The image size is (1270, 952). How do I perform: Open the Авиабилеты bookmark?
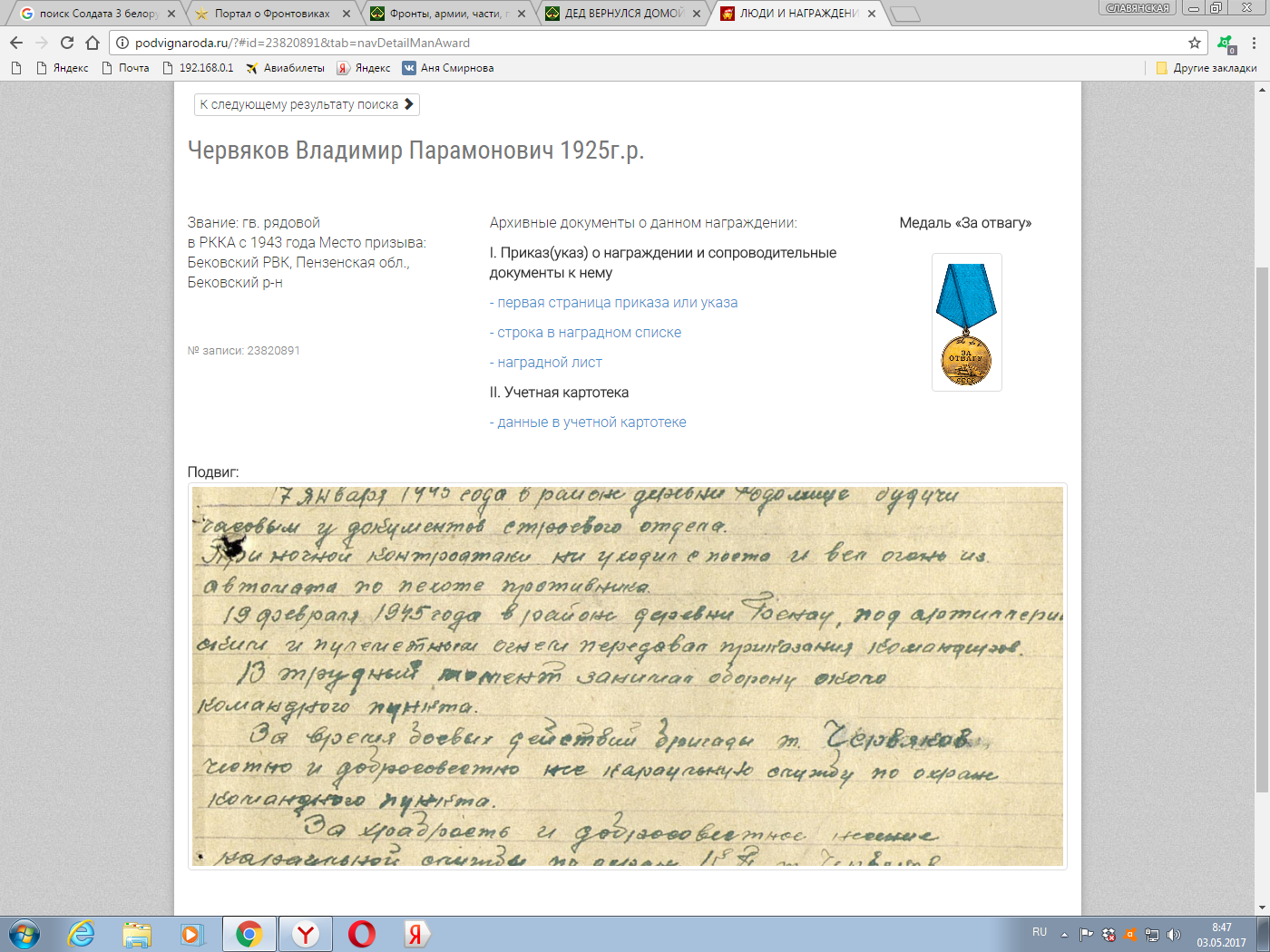point(285,68)
